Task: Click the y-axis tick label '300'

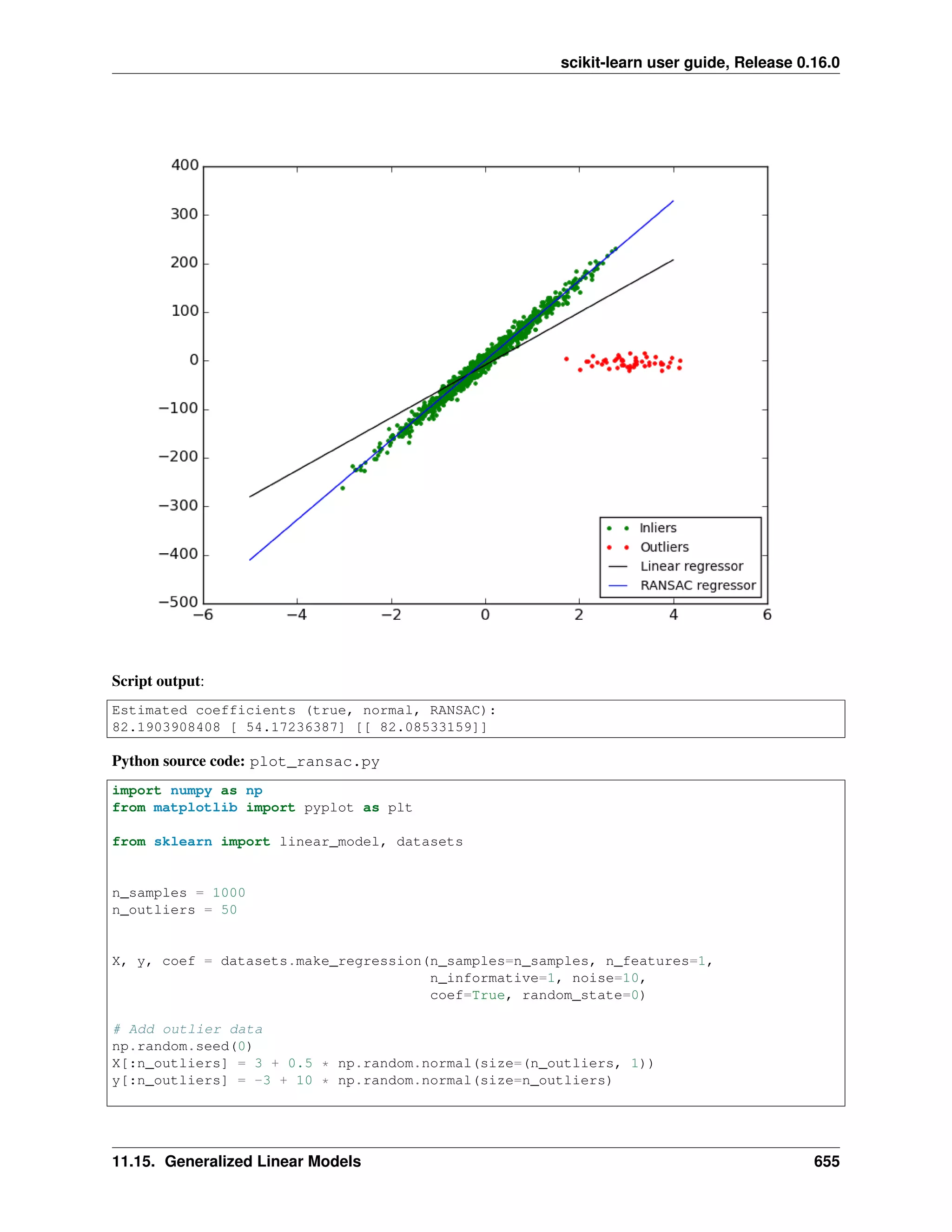Action: (185, 214)
